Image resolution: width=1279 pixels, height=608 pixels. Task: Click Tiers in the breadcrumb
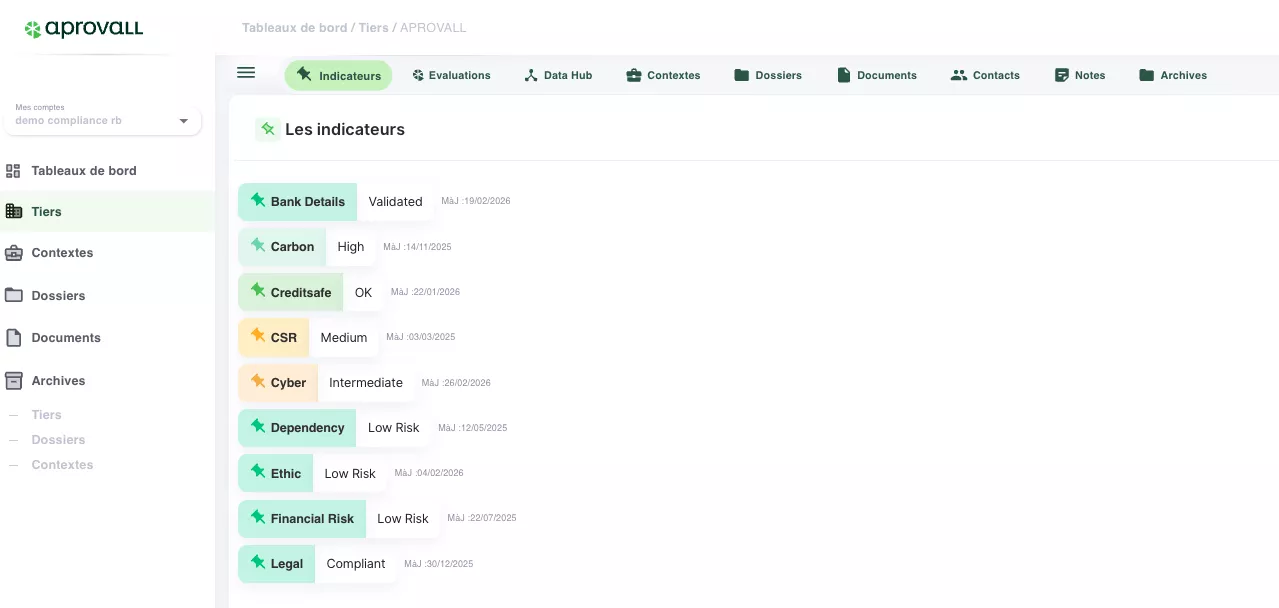click(x=373, y=28)
